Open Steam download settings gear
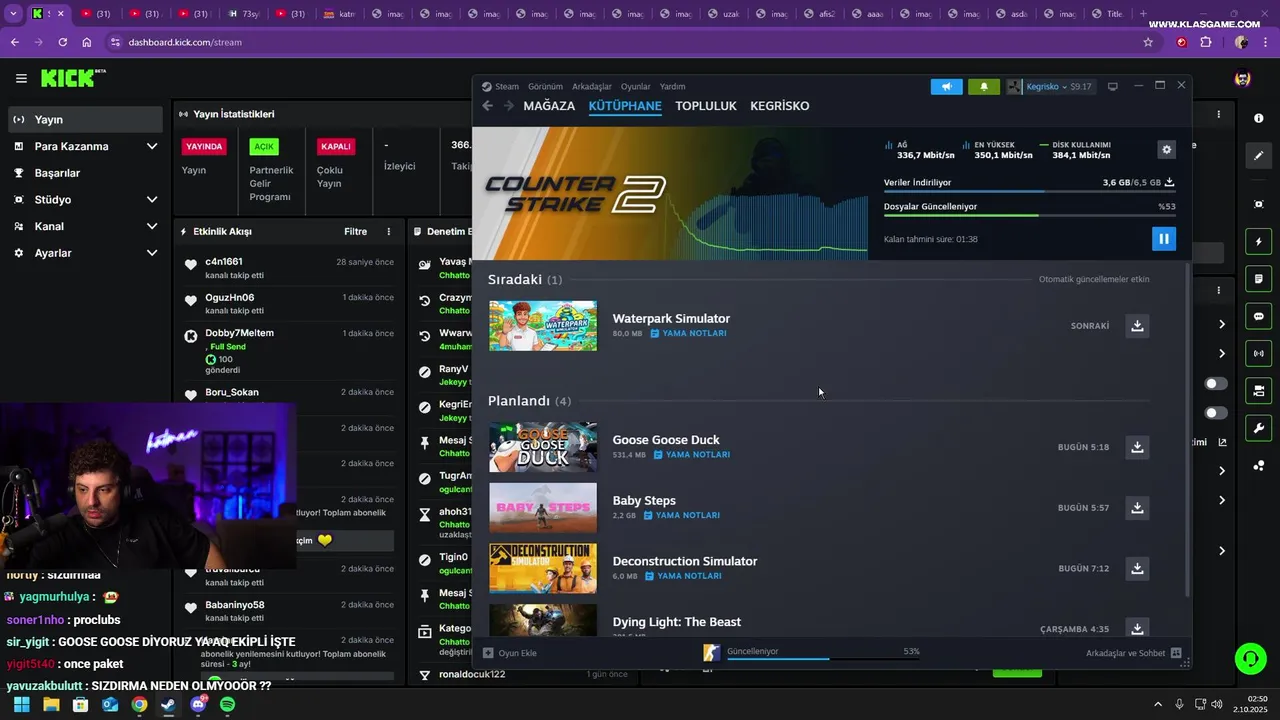The height and width of the screenshot is (720, 1280). click(x=1166, y=149)
